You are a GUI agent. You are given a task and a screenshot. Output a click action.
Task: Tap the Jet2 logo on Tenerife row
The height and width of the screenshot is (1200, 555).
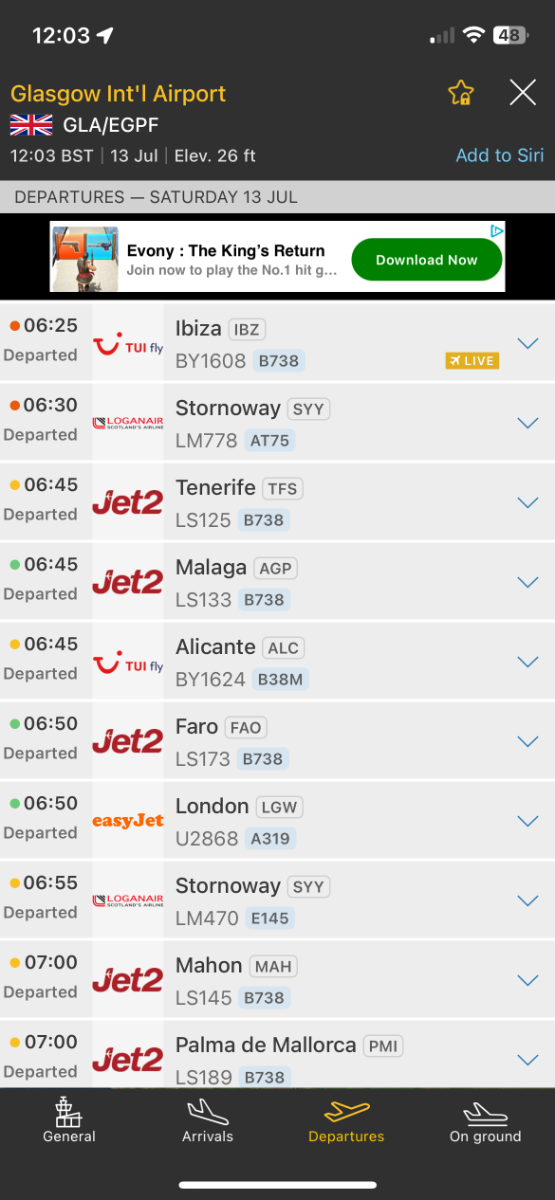pos(128,502)
